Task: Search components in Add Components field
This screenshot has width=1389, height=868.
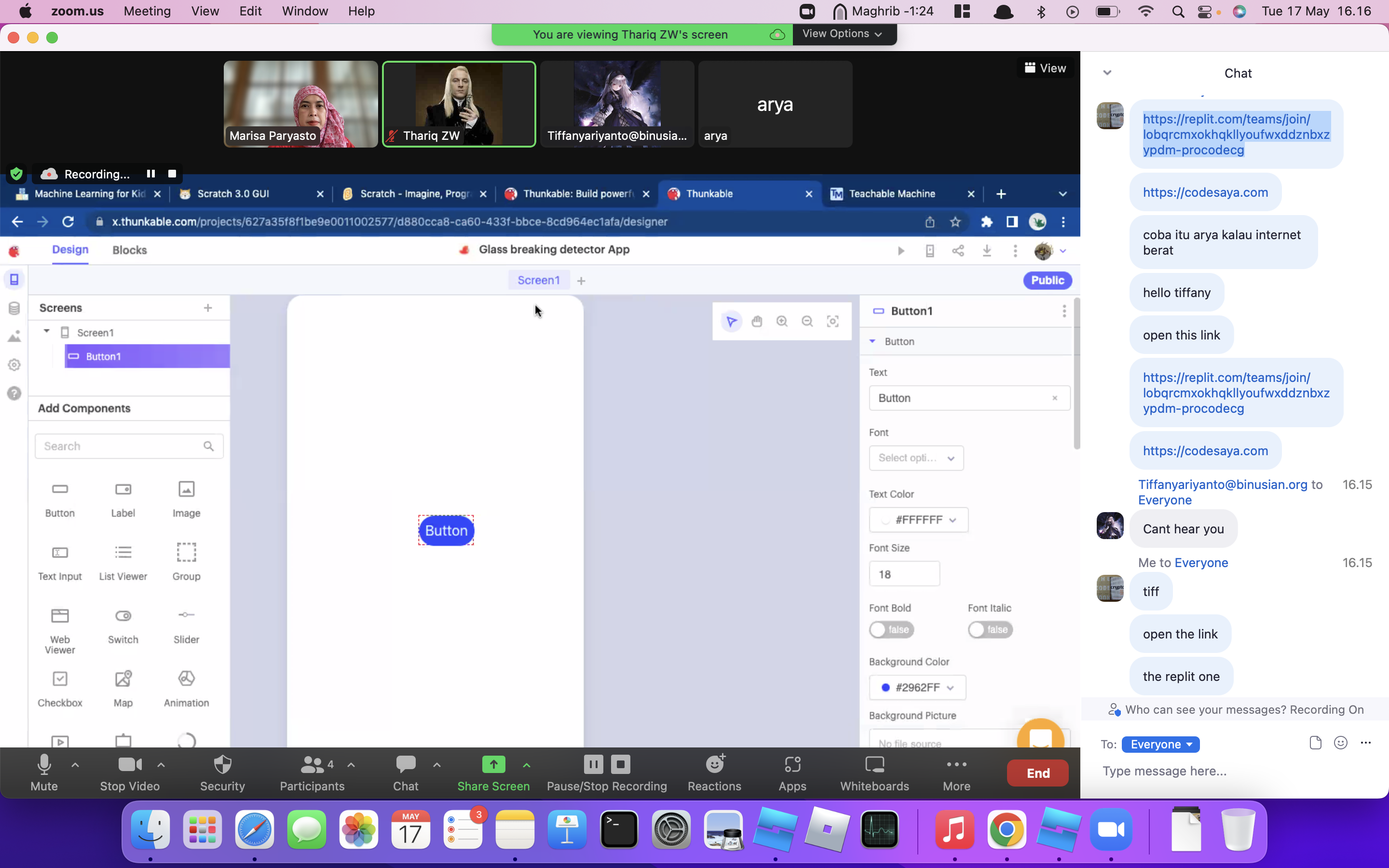Action: pos(128,445)
